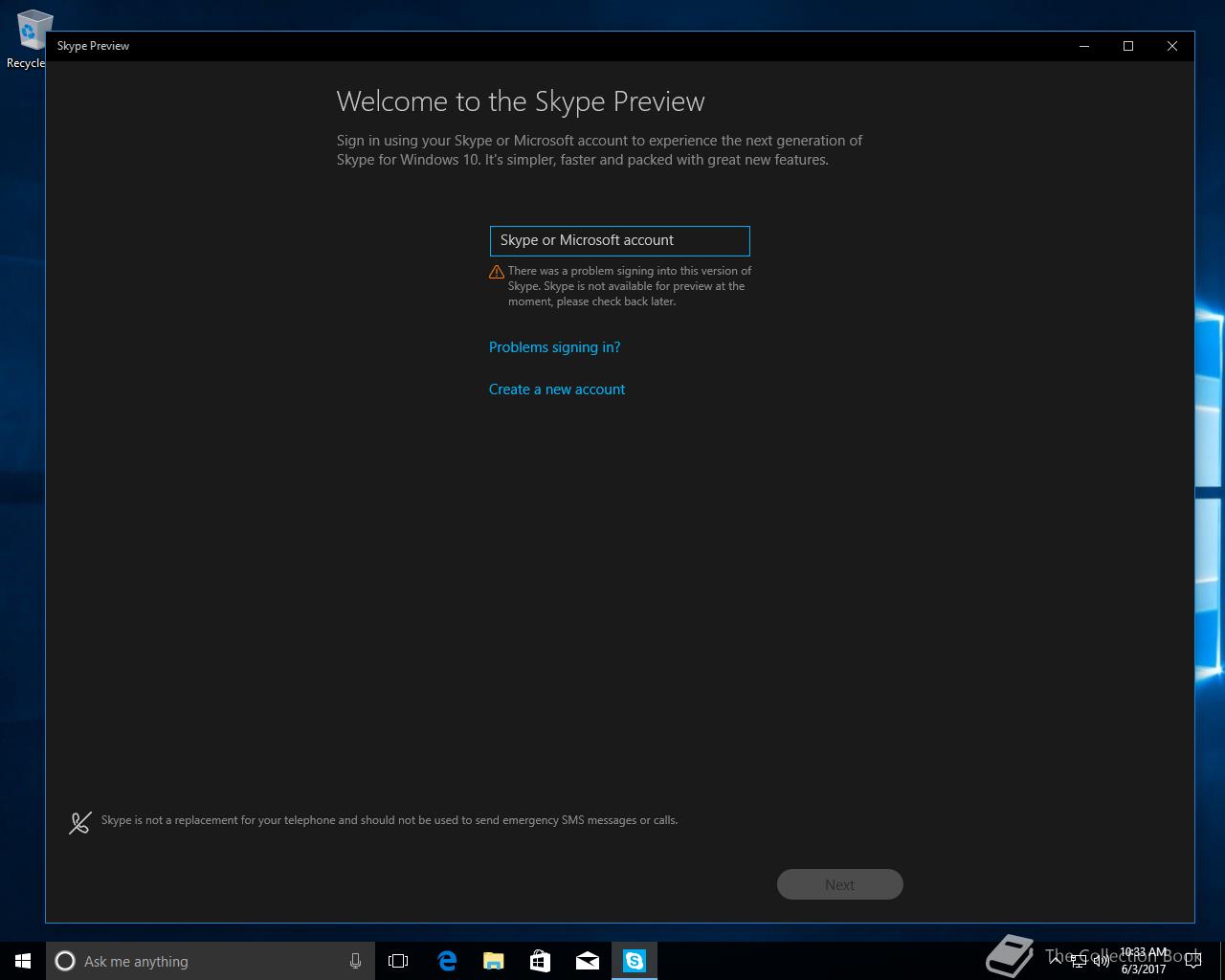
Task: Click the Cortana circle icon
Action: click(65, 961)
